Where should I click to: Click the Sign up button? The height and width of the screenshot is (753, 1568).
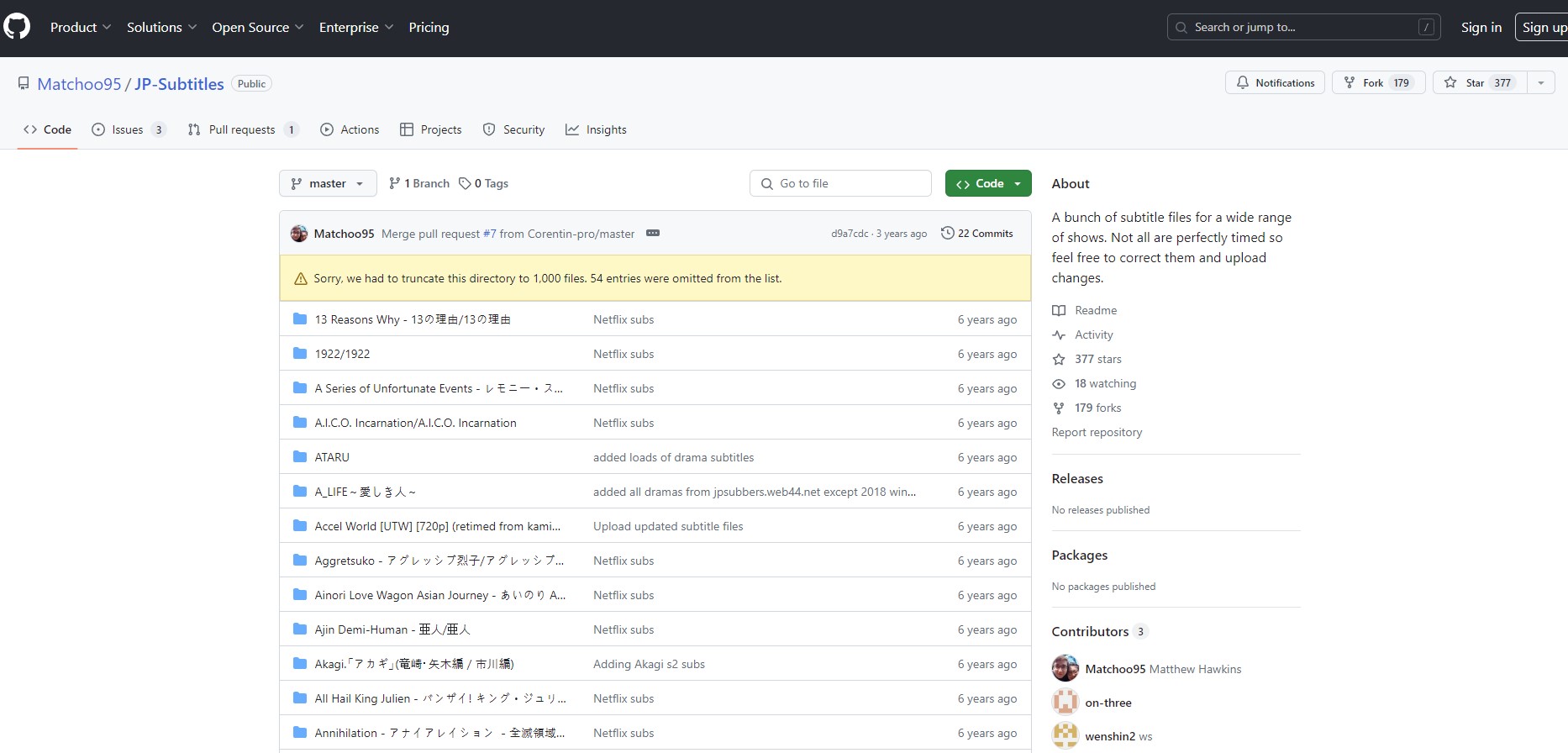coord(1543,27)
